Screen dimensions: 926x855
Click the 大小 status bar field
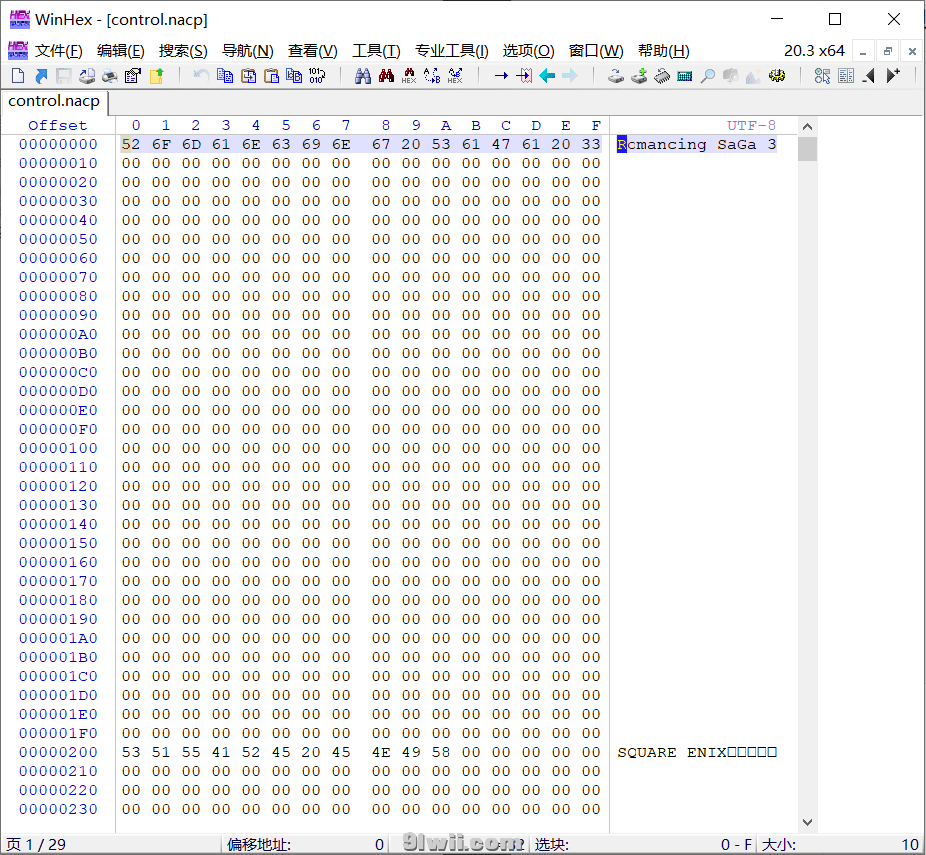pyautogui.click(x=840, y=844)
